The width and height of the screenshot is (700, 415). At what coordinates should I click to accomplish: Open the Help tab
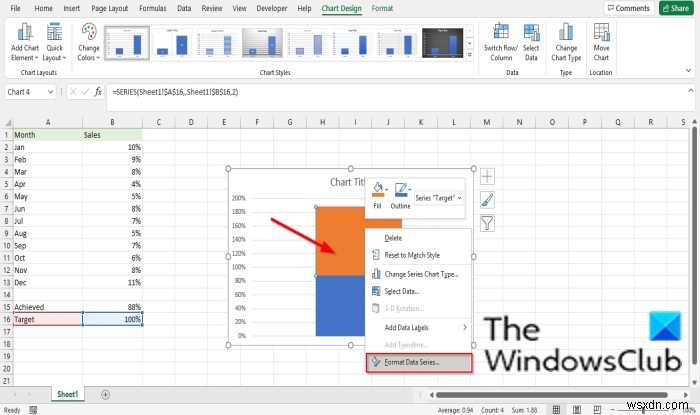click(304, 8)
